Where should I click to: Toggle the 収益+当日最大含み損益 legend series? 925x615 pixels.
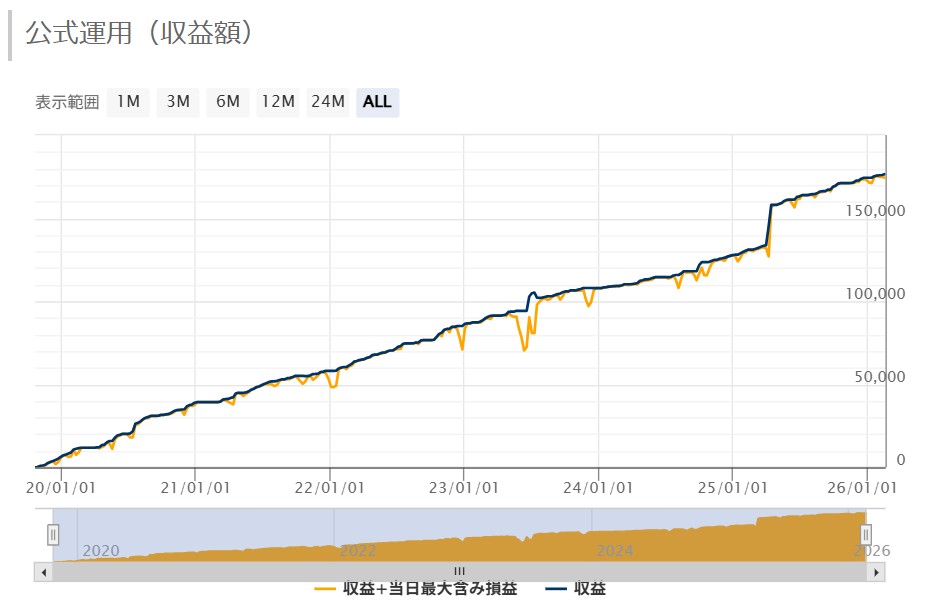[429, 589]
